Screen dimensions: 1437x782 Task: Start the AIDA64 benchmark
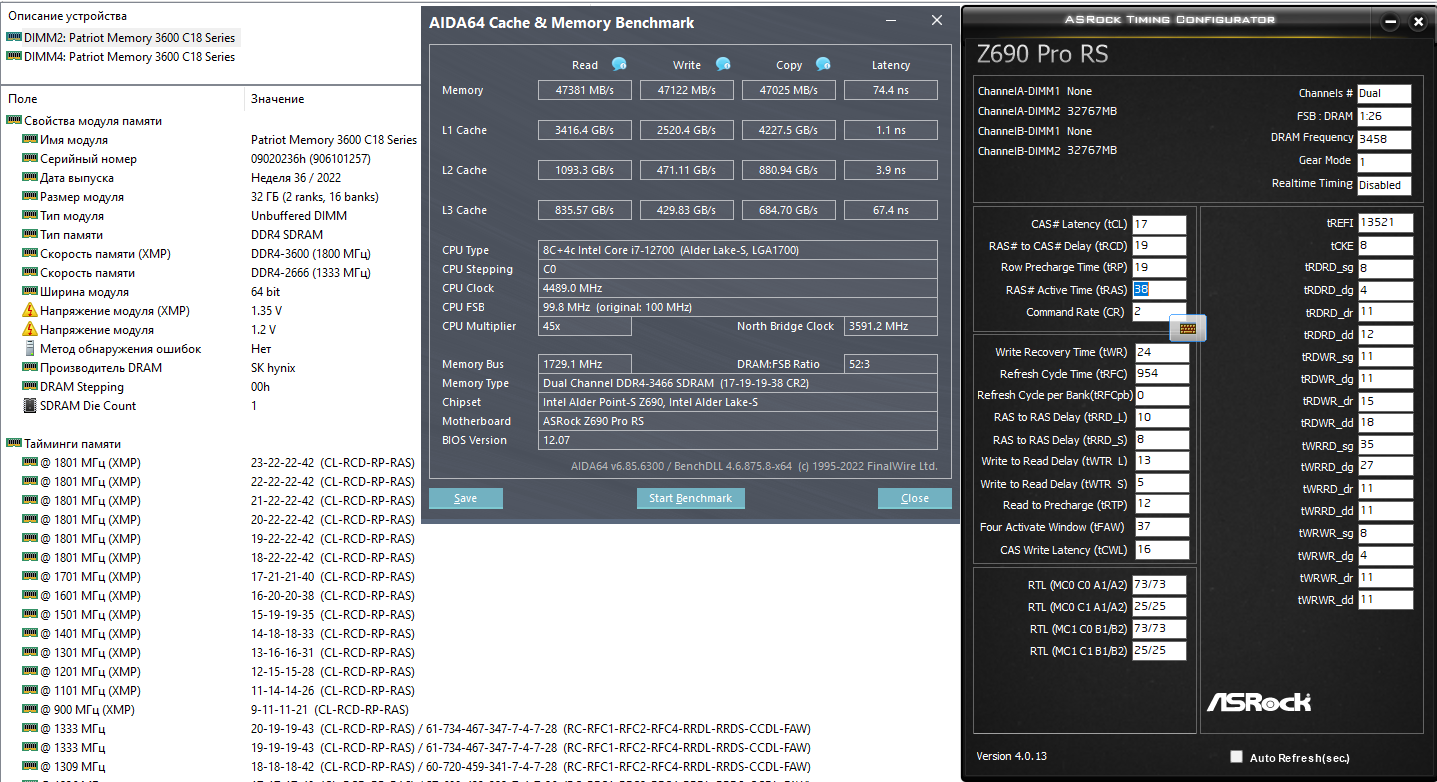[690, 498]
